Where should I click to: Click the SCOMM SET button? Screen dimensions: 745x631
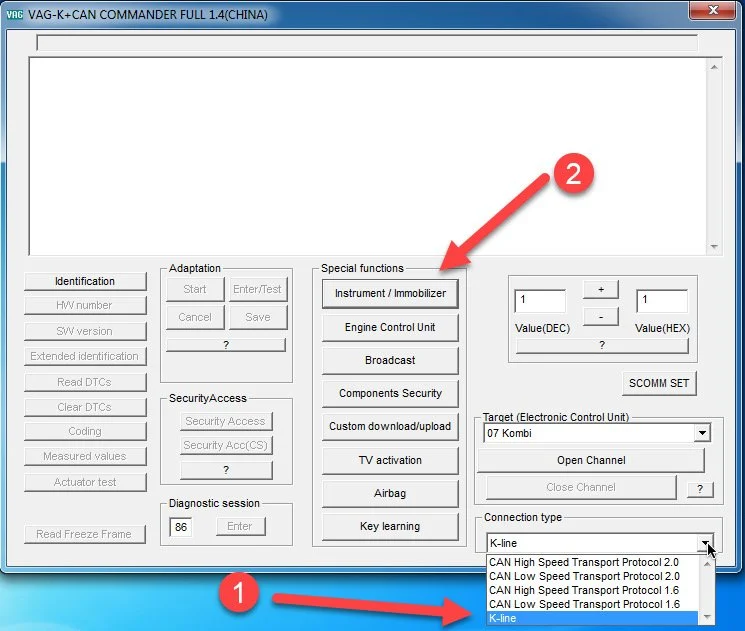(659, 383)
